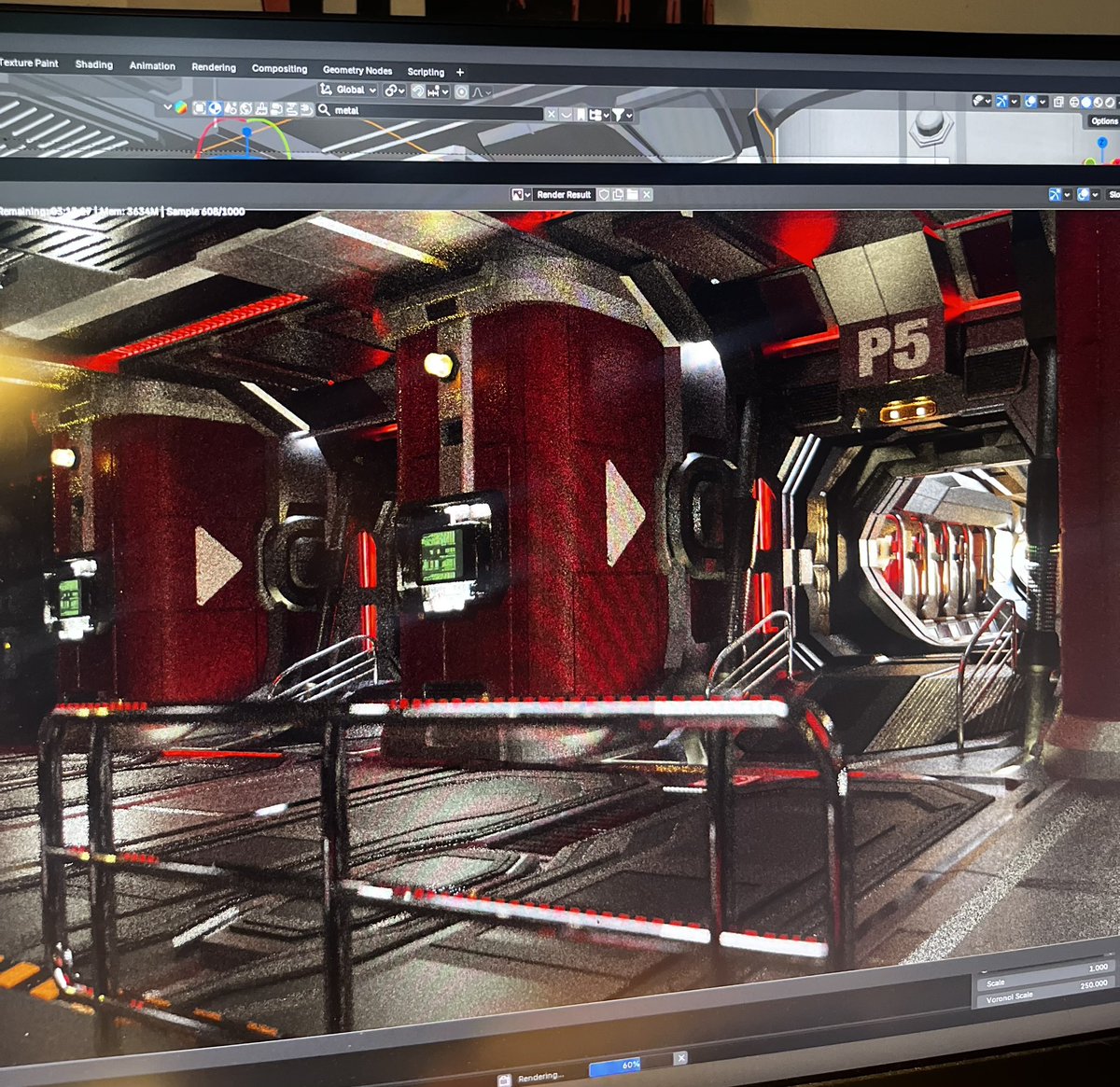Expand the dropdown arrow left of color wheel
This screenshot has width=1120, height=1087.
167,106
